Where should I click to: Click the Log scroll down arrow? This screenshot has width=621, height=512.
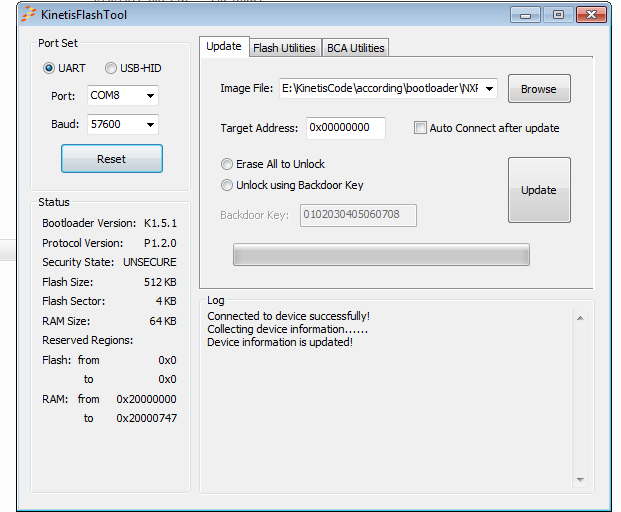point(580,480)
